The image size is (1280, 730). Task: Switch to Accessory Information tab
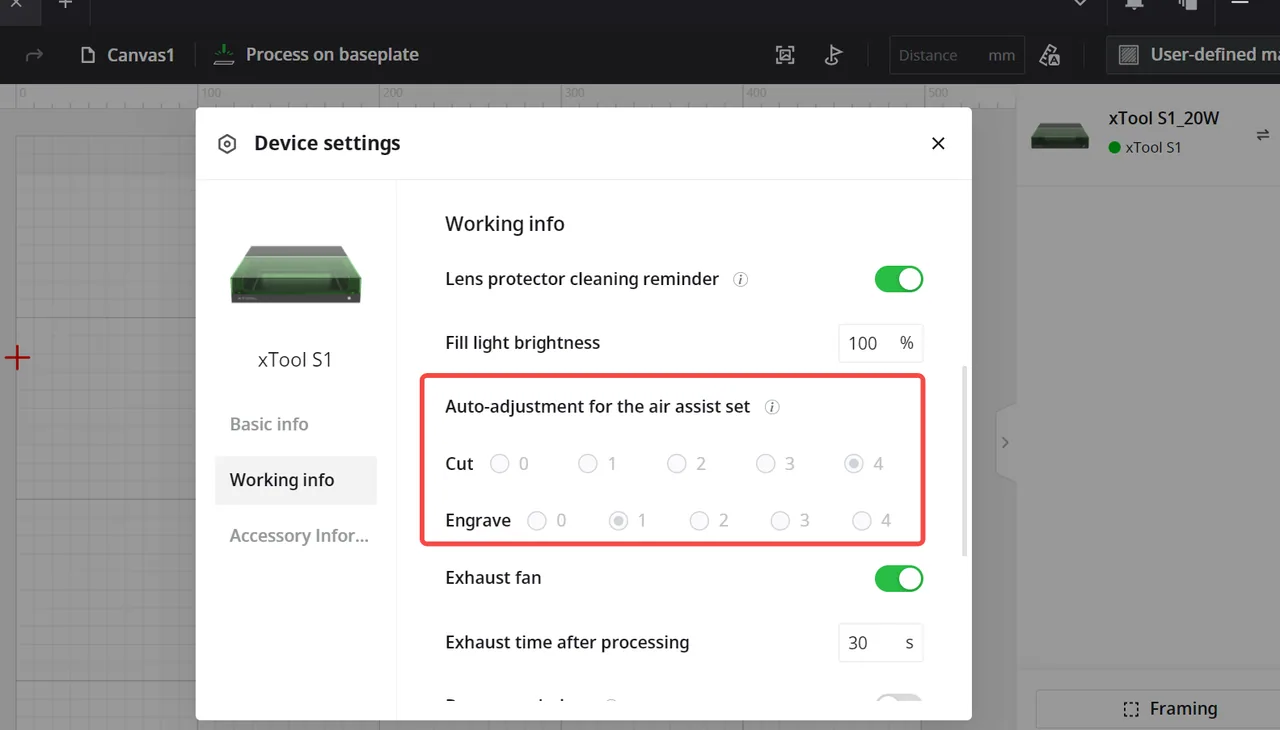pos(299,536)
